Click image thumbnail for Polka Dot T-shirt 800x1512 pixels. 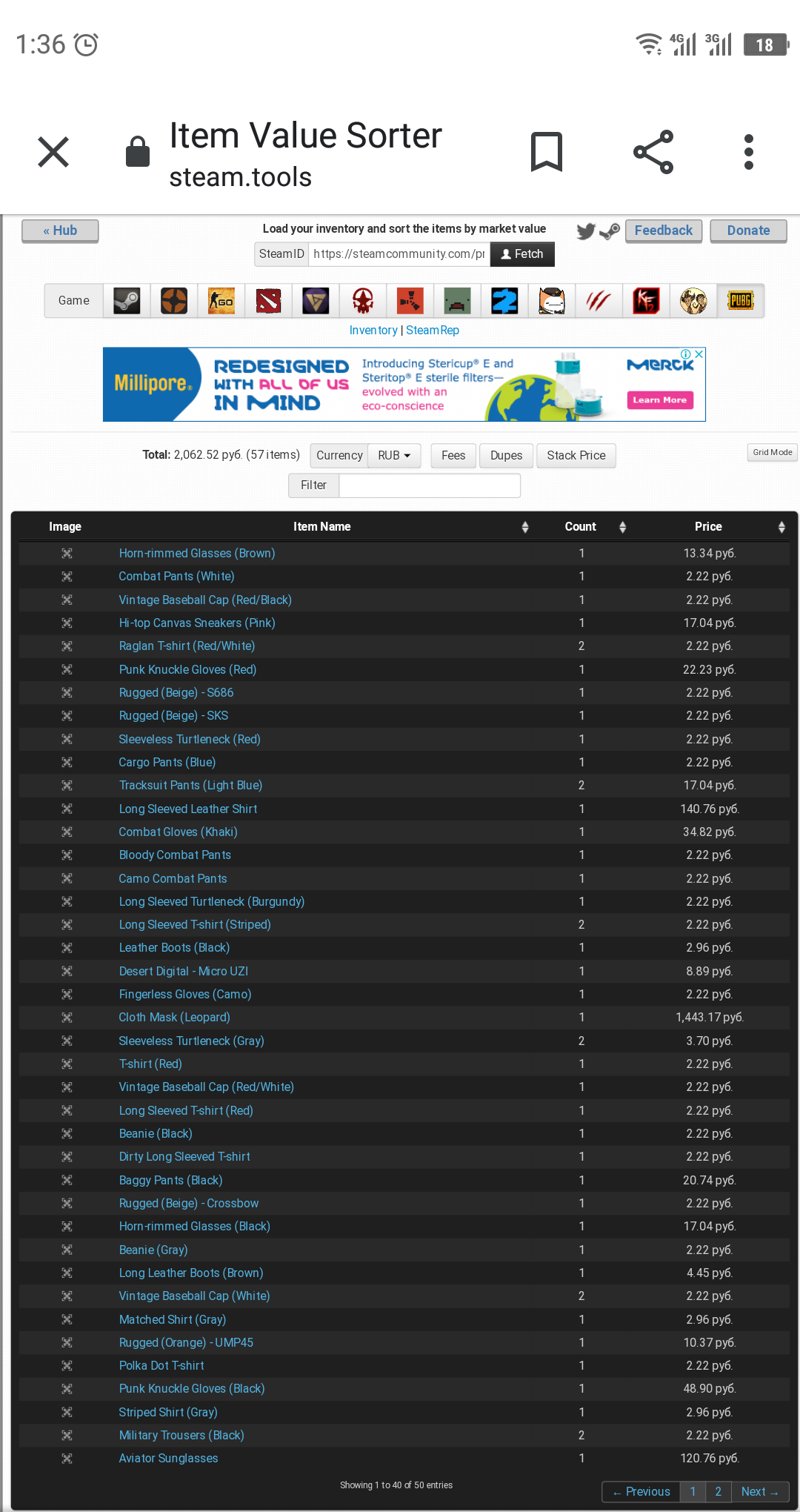tap(67, 1365)
